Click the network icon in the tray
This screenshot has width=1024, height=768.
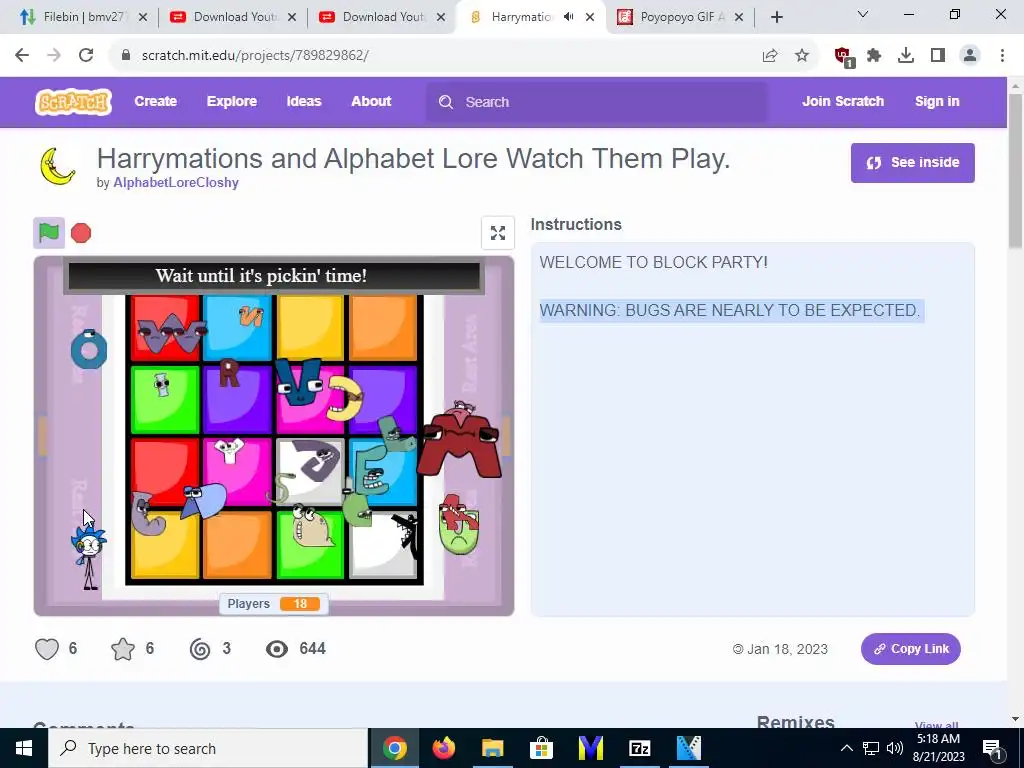point(871,748)
